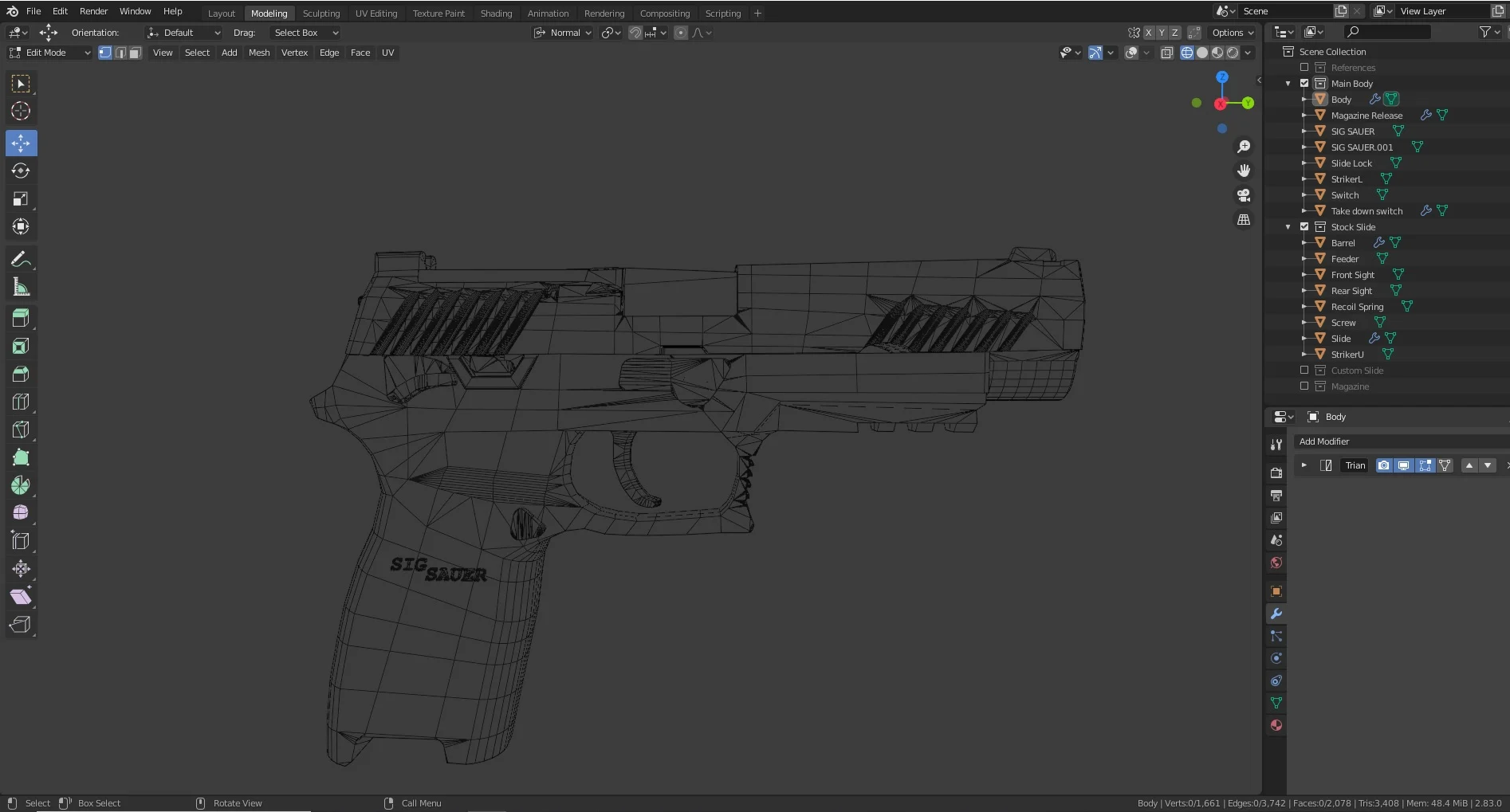Click the blue Z axis gizmo

[x=1222, y=77]
